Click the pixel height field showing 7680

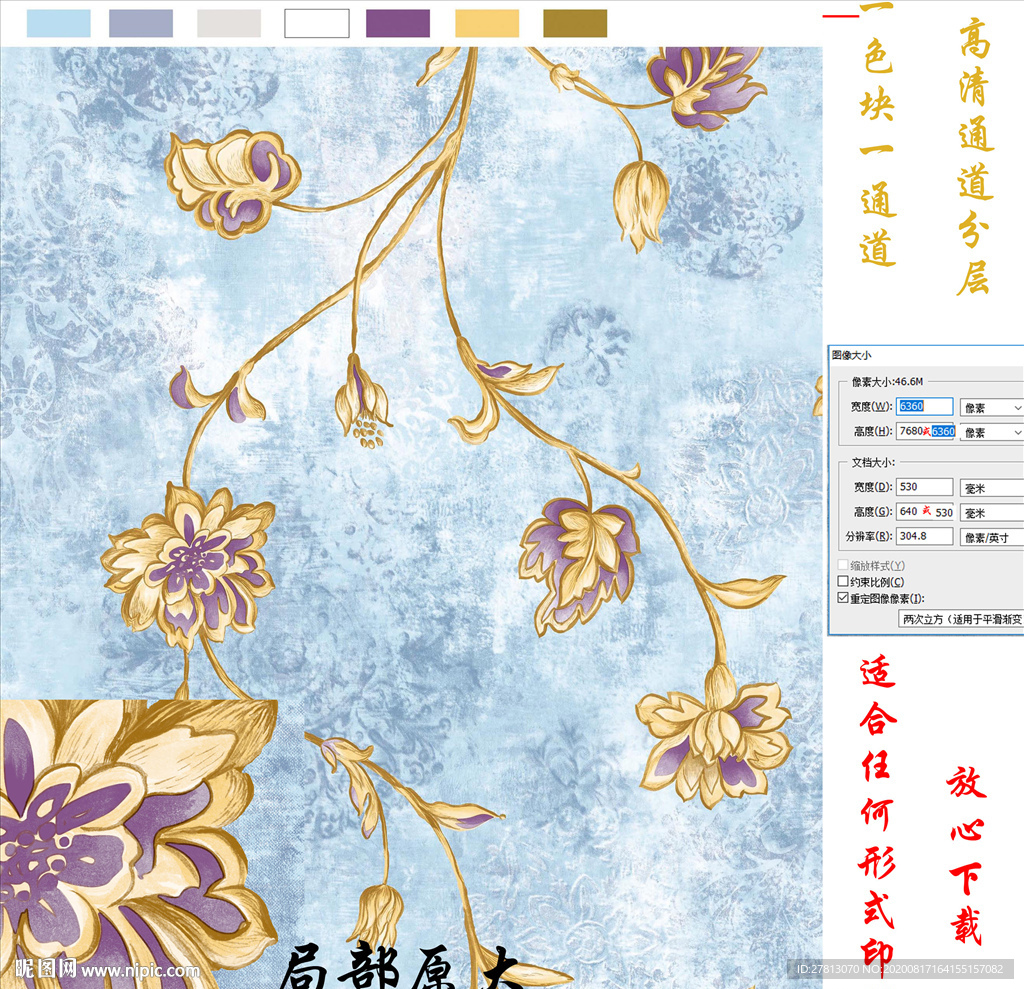click(x=925, y=431)
